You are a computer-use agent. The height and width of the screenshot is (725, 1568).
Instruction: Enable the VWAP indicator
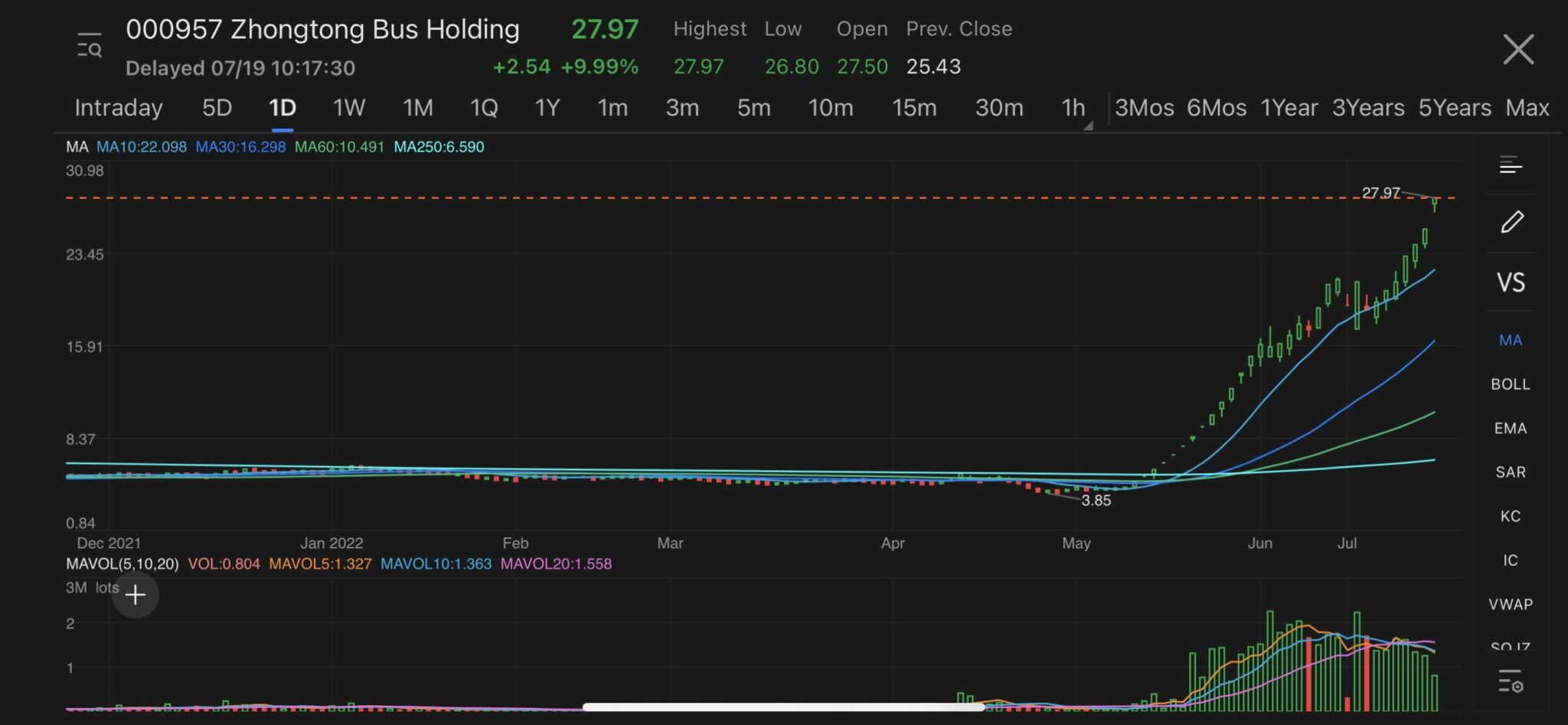pyautogui.click(x=1511, y=604)
